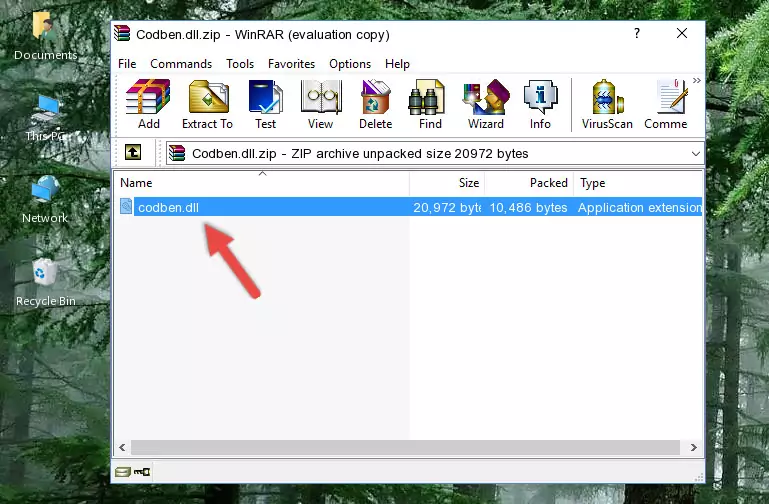
Task: Select the Extract To toolbar icon
Action: click(x=207, y=104)
